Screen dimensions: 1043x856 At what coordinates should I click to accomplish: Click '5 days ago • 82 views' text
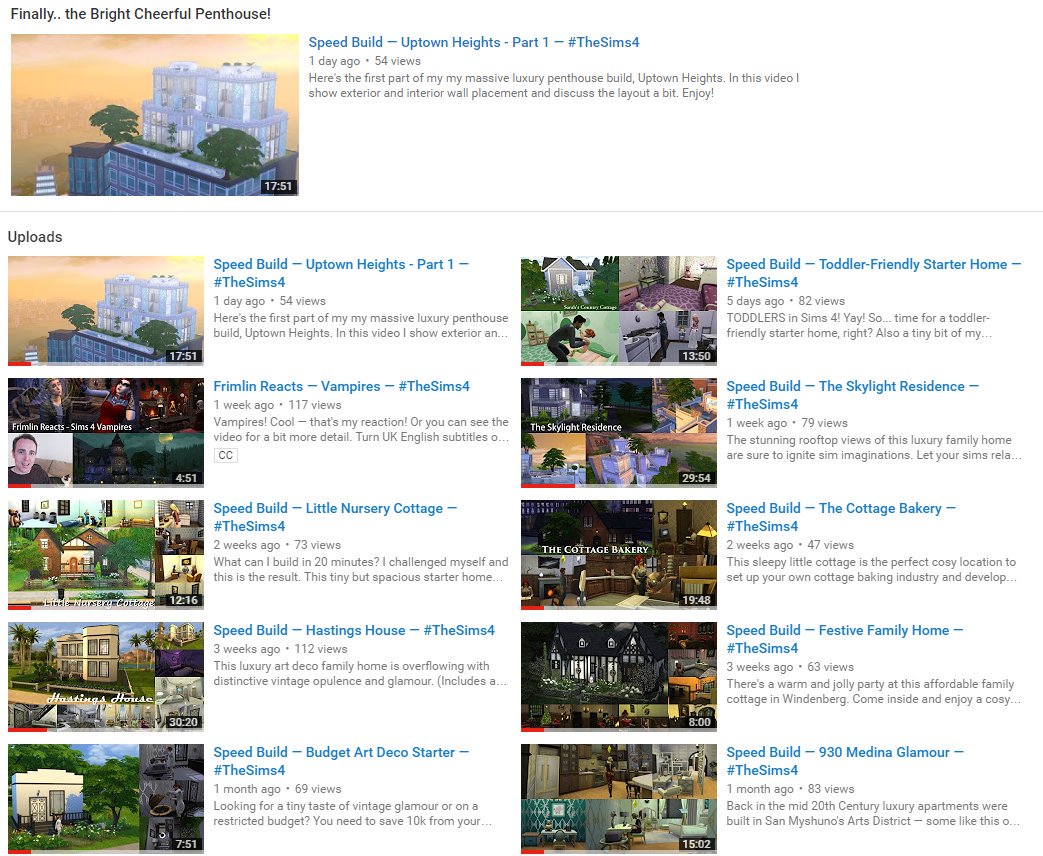point(786,301)
